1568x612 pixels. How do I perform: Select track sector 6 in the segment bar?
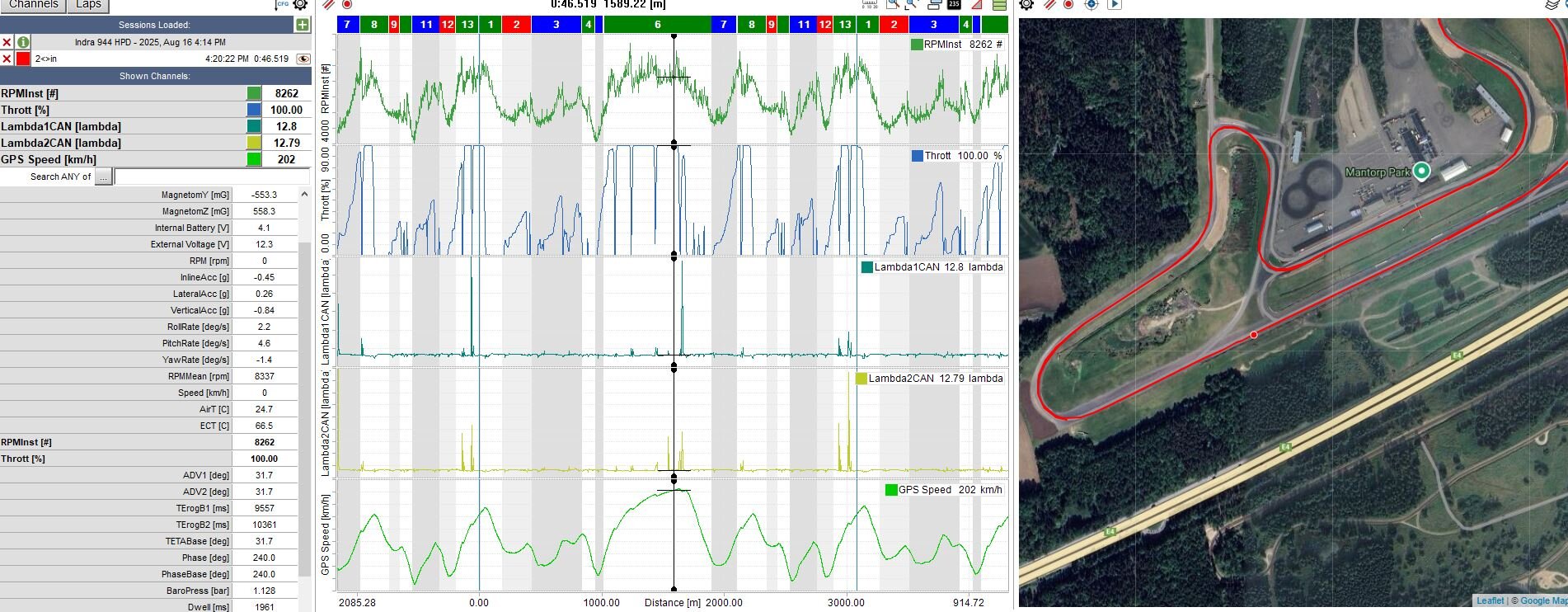657,25
